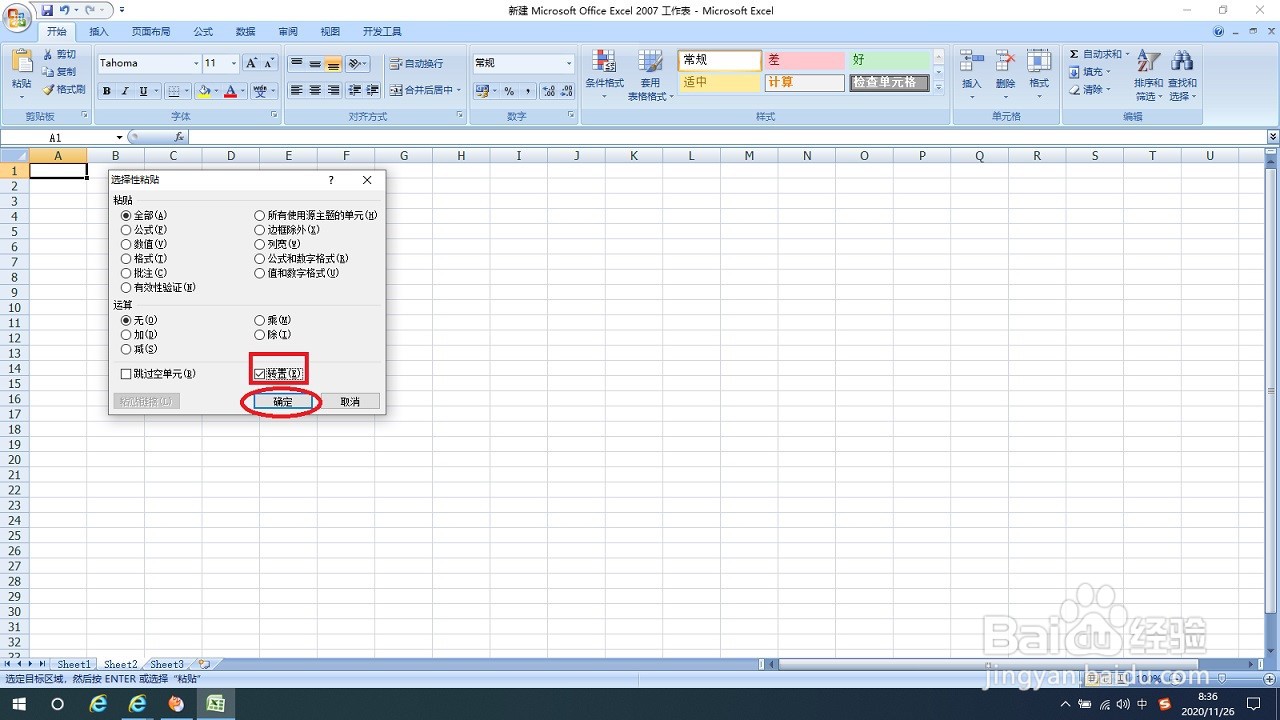Select the 格式 (Formats) paste radio option

(x=126, y=258)
